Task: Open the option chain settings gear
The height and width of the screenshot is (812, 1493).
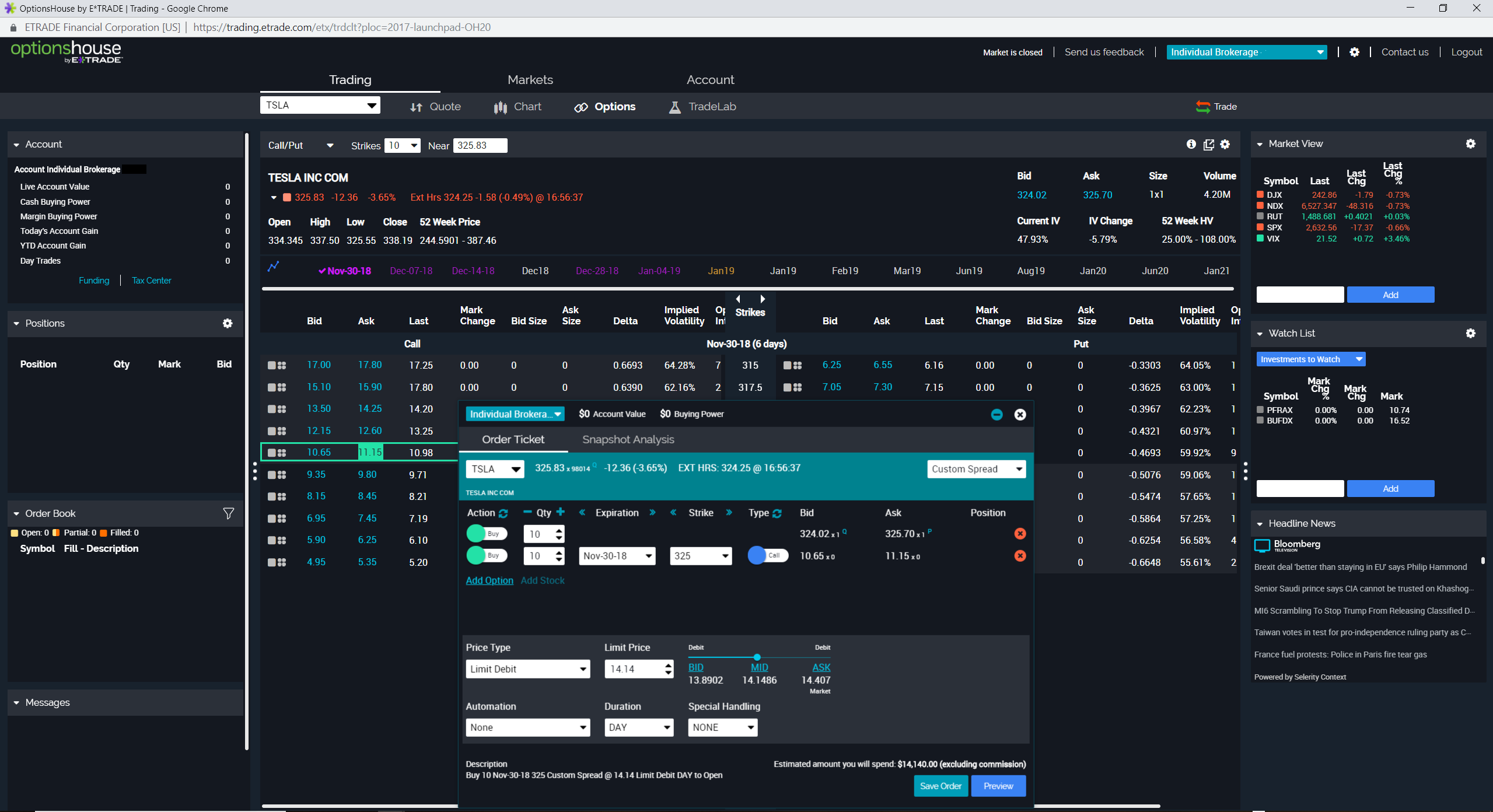Action: 1224,144
